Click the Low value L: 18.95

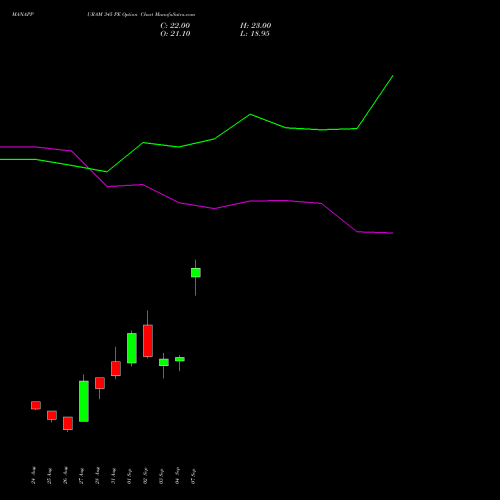tap(255, 34)
